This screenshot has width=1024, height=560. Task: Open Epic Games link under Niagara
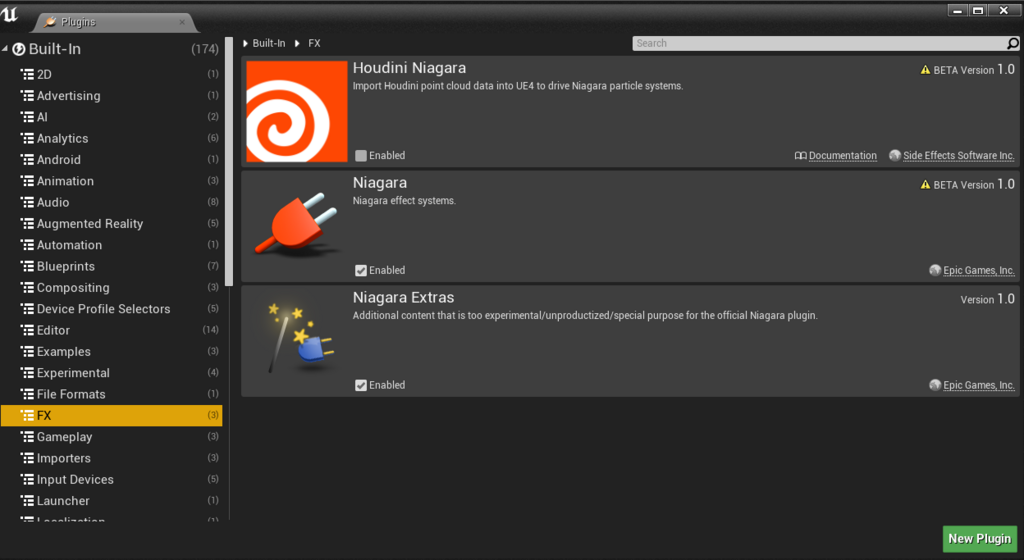pyautogui.click(x=979, y=270)
